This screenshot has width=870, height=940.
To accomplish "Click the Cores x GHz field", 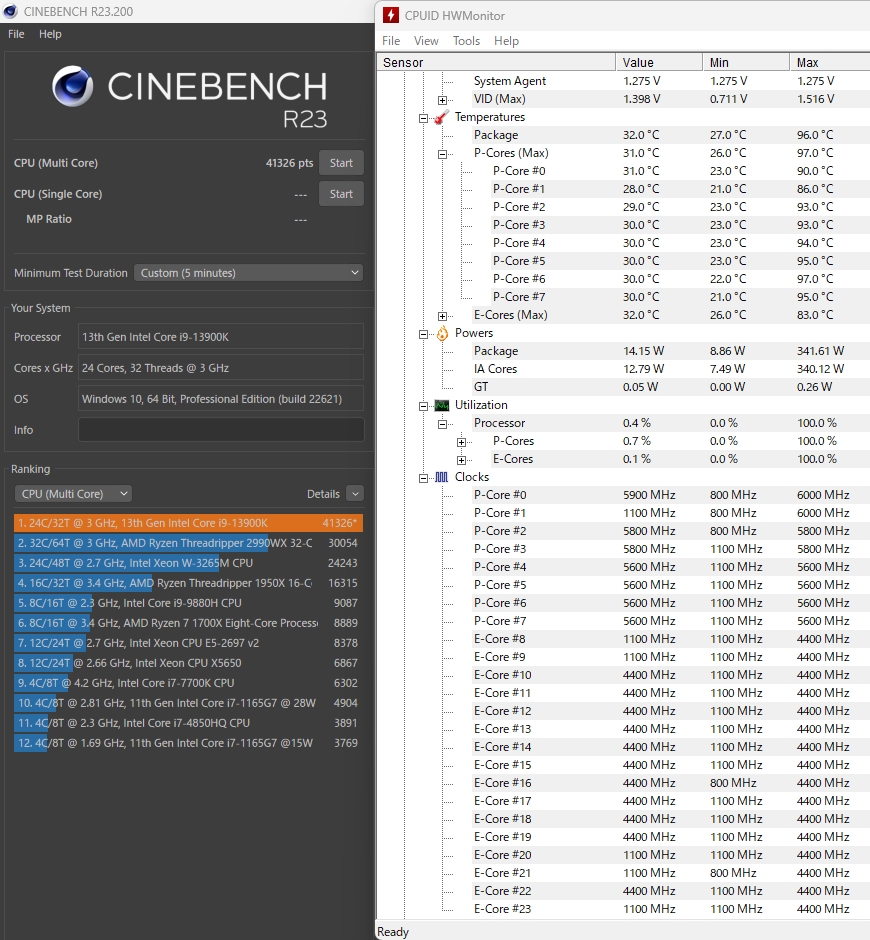I will 221,368.
